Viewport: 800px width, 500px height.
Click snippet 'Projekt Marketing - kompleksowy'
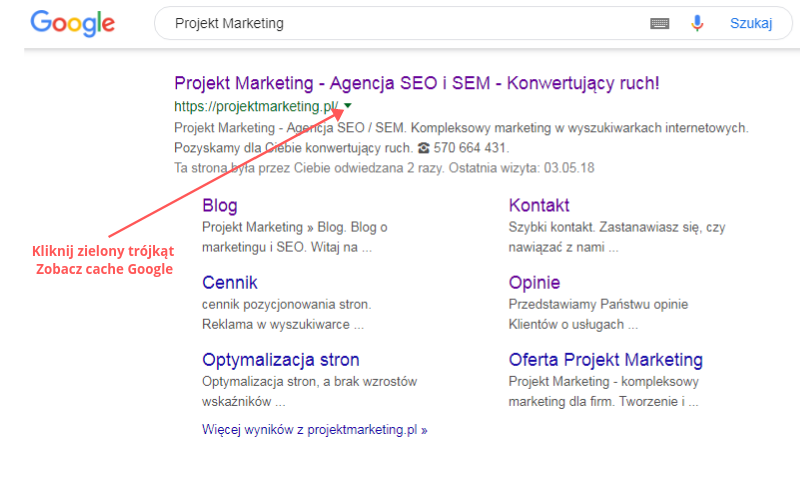tap(604, 381)
